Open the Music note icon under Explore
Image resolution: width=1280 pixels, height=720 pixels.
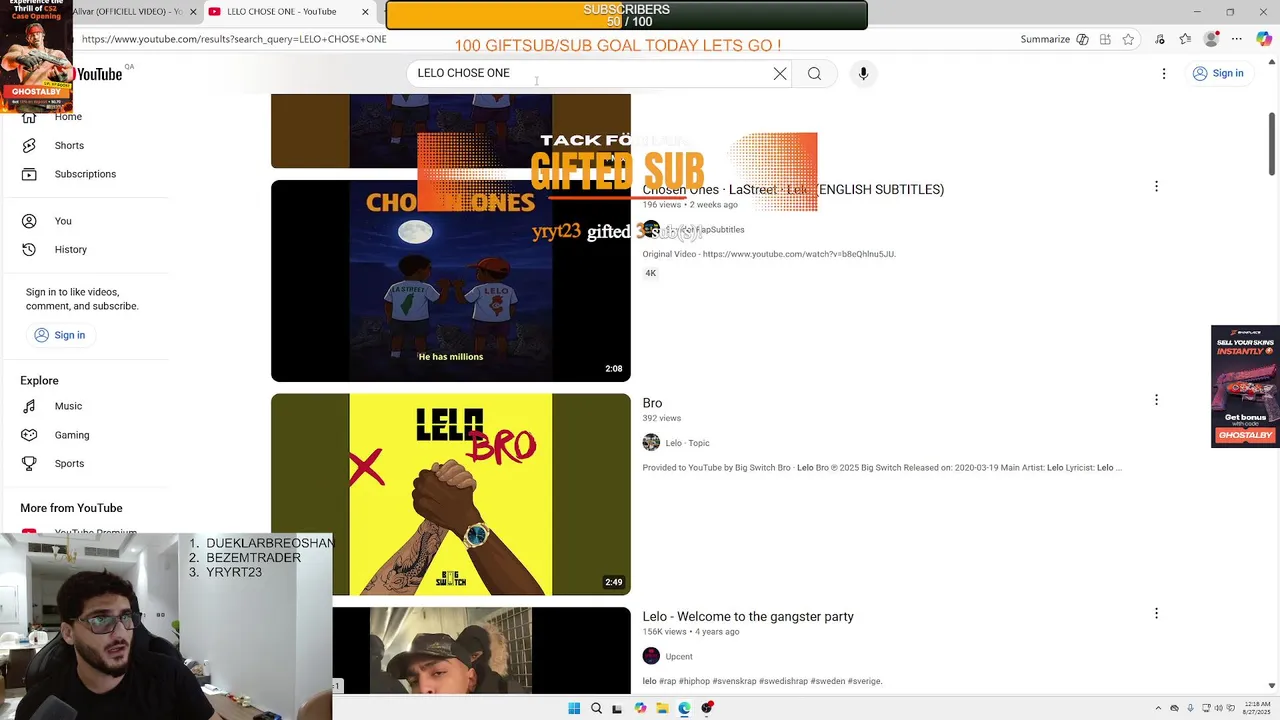click(x=29, y=406)
